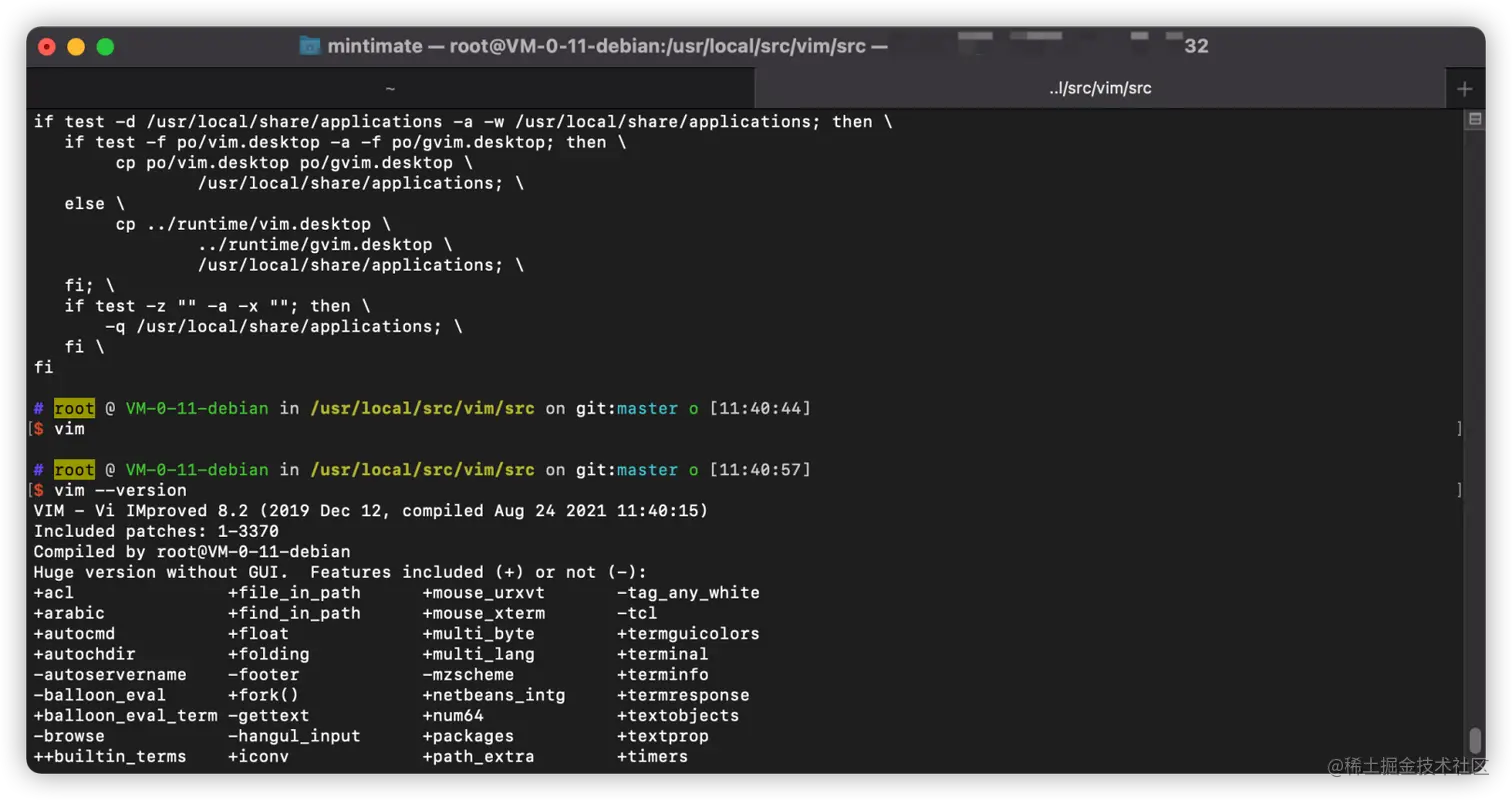
Task: Click the "-gettext" feature entry
Action: (x=269, y=716)
